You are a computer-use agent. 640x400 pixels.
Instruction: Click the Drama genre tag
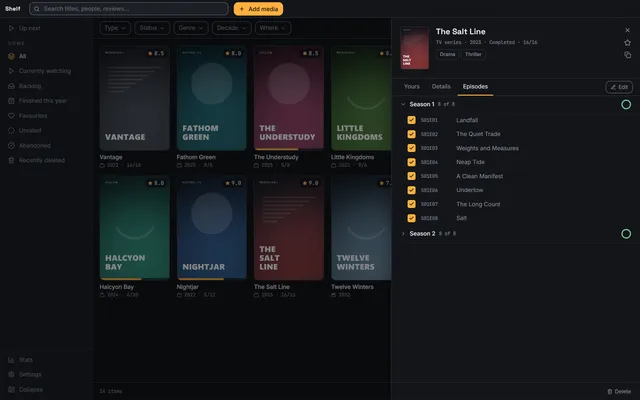[x=447, y=54]
